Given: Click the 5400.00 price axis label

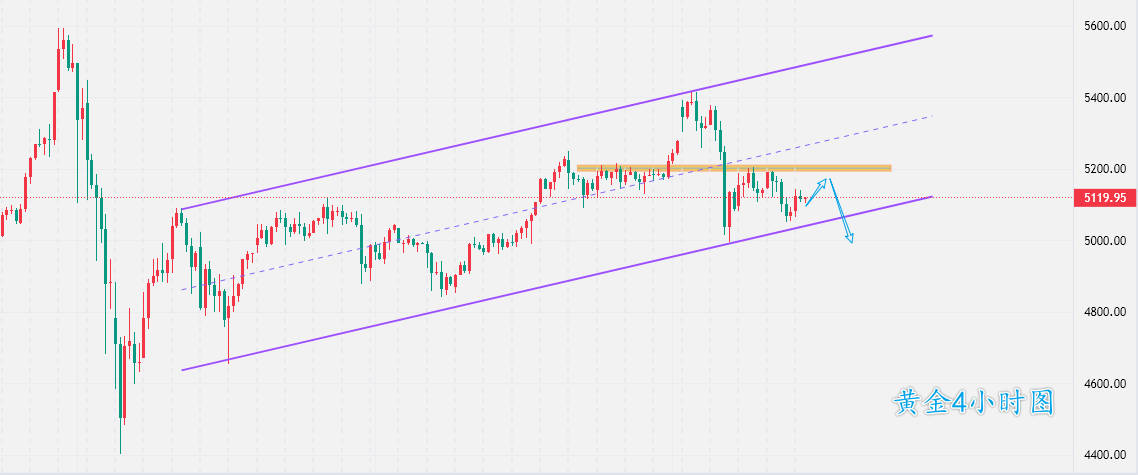Looking at the screenshot, I should click(x=1105, y=98).
